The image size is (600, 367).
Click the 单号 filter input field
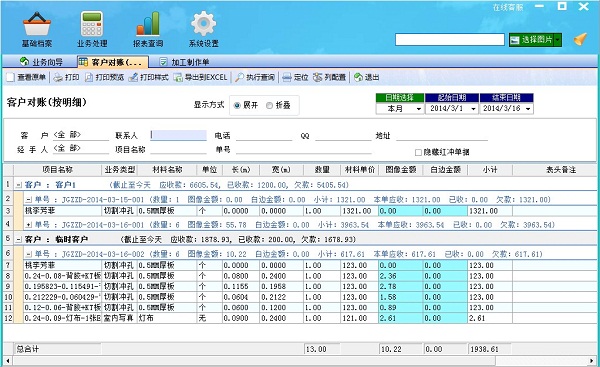coord(303,149)
